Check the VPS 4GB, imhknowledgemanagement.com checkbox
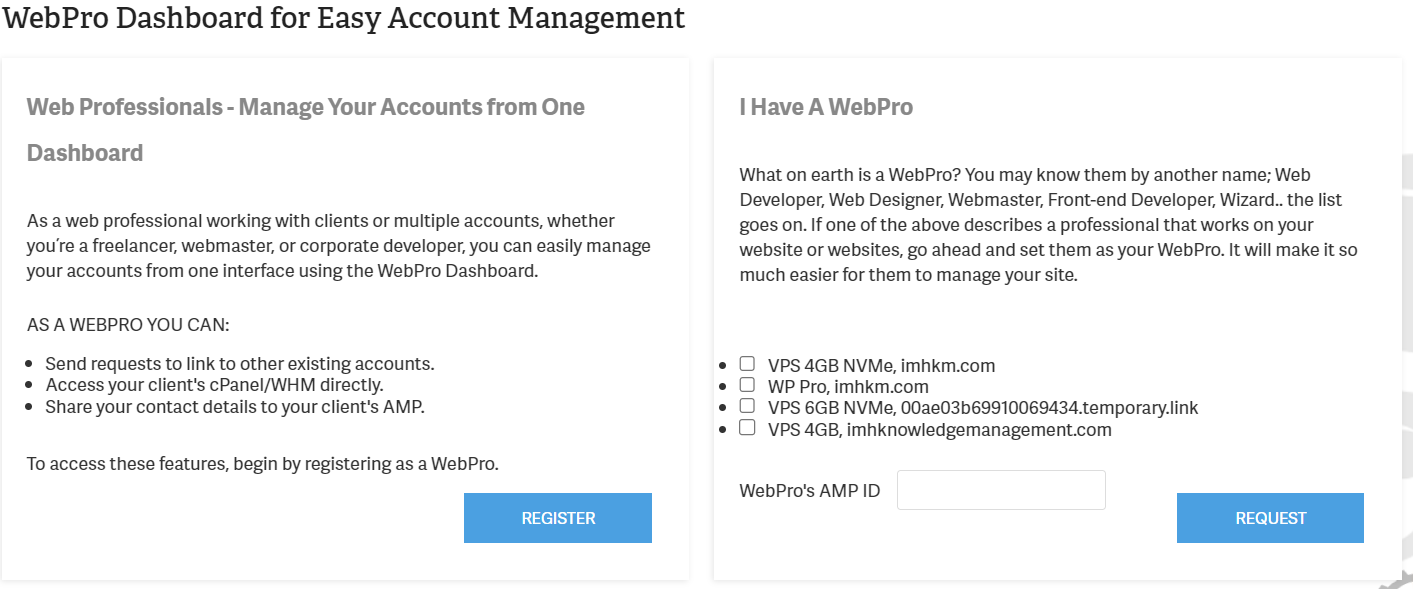This screenshot has width=1413, height=589. 746,426
